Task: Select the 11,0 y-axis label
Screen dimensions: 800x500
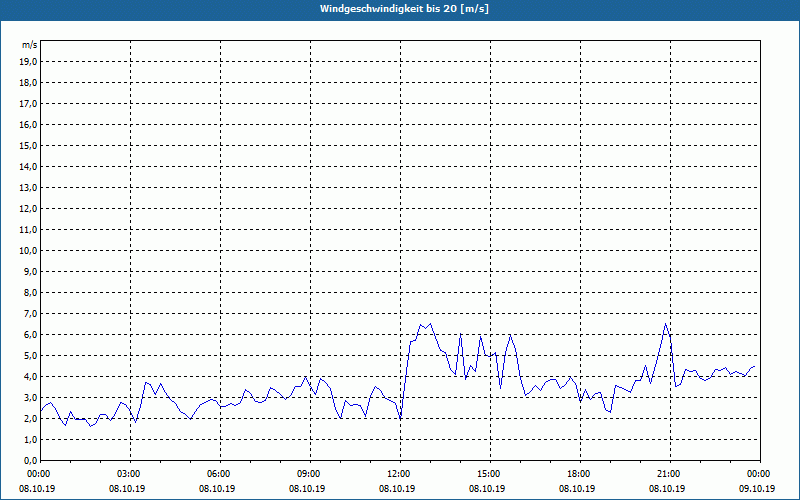Action: [29, 230]
